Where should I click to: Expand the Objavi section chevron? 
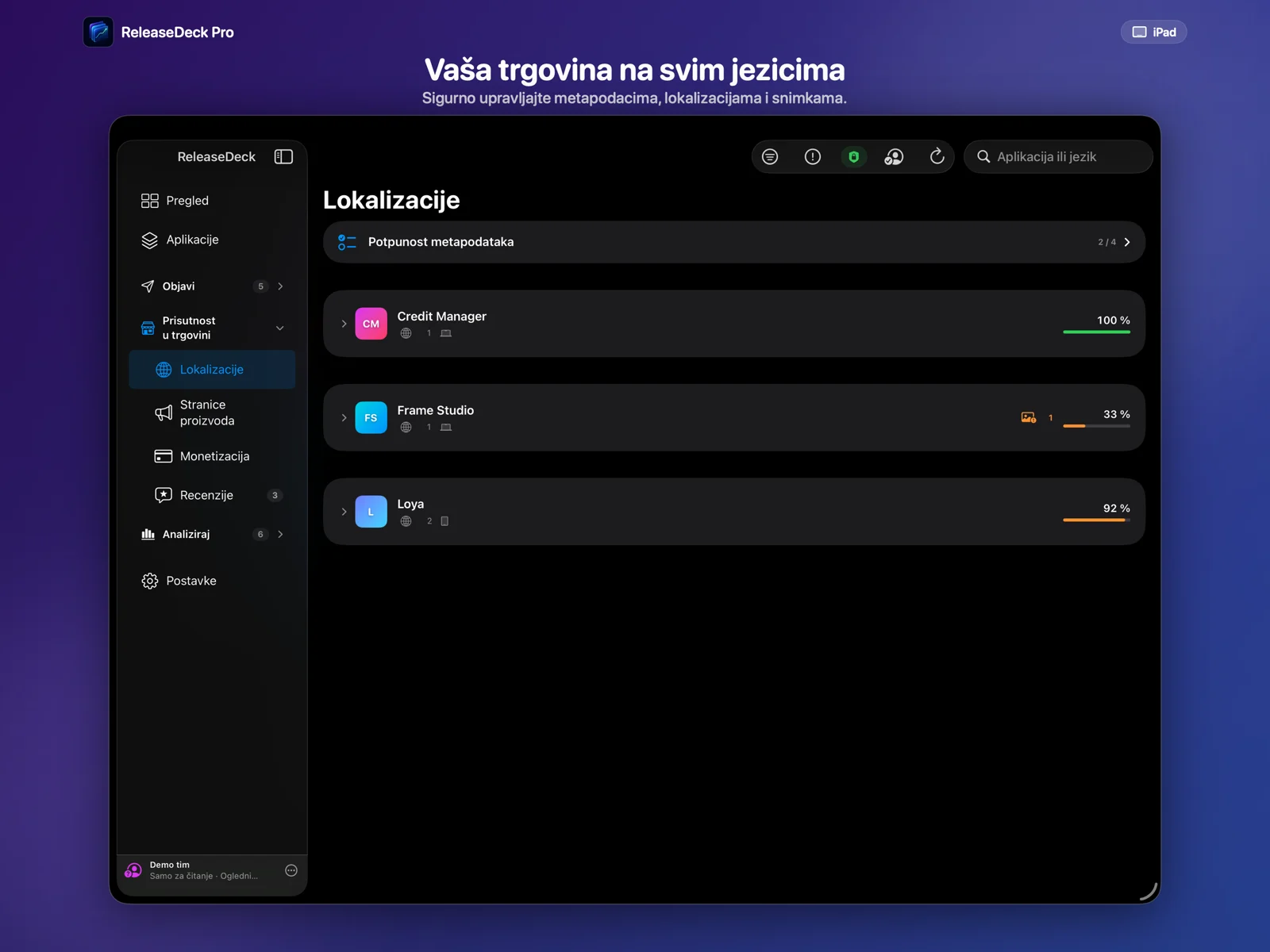[x=280, y=286]
